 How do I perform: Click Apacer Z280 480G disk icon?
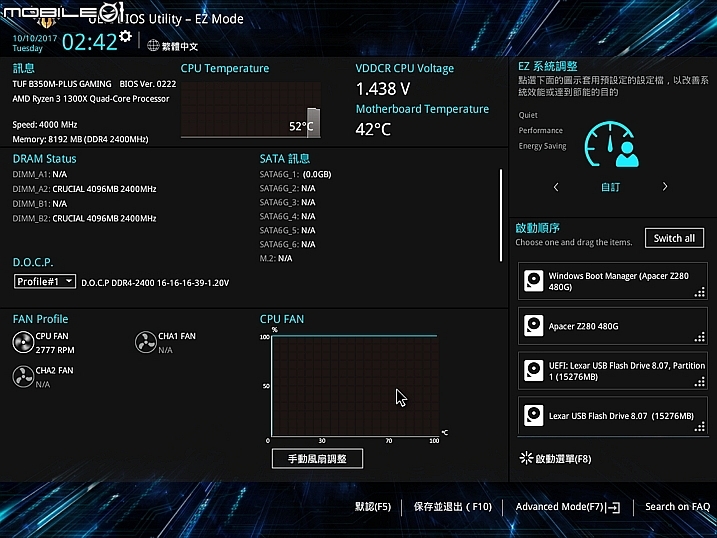534,325
